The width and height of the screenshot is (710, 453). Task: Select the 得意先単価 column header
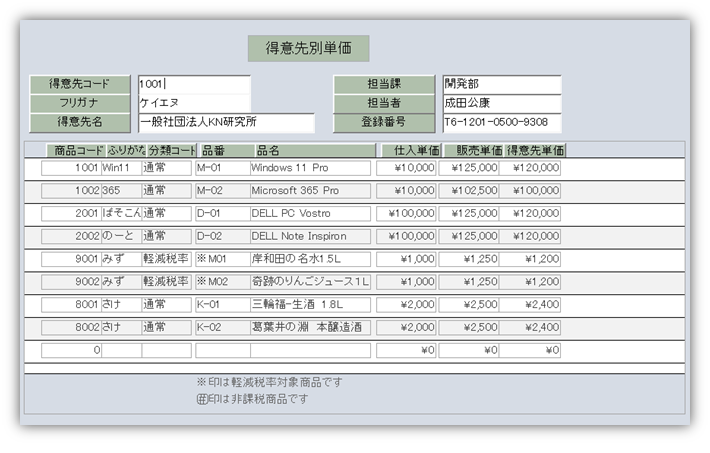[x=531, y=150]
